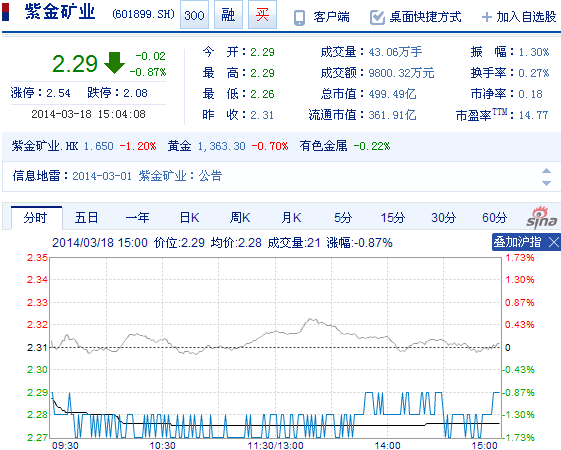Open the 有色金属 sector link
The image size is (561, 450).
(x=323, y=146)
